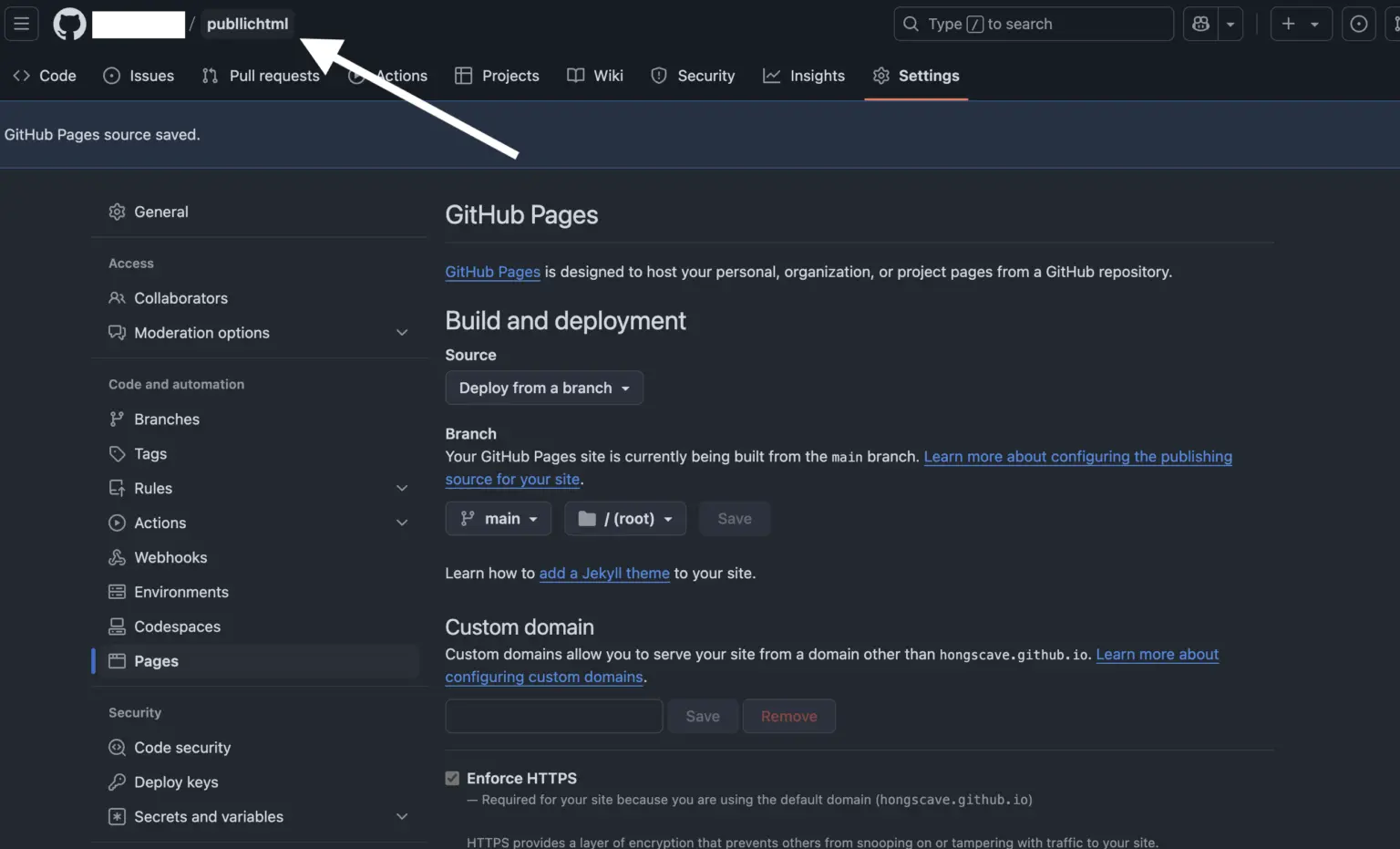Open the main branch selector

click(498, 518)
